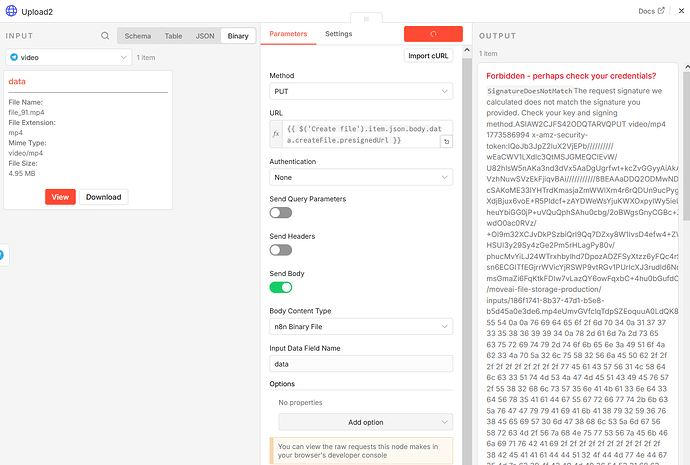Click the Upload2 node title

pos(37,12)
